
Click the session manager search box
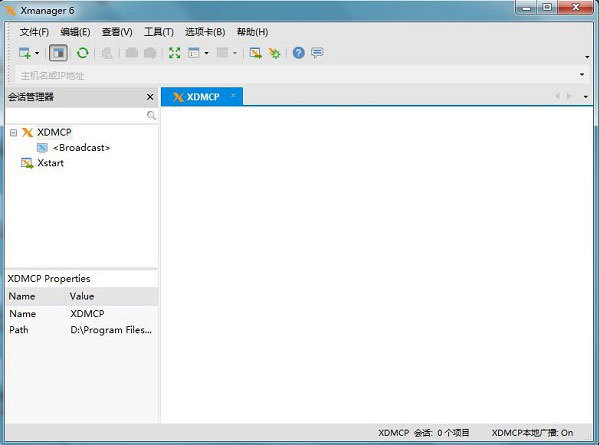[x=76, y=115]
